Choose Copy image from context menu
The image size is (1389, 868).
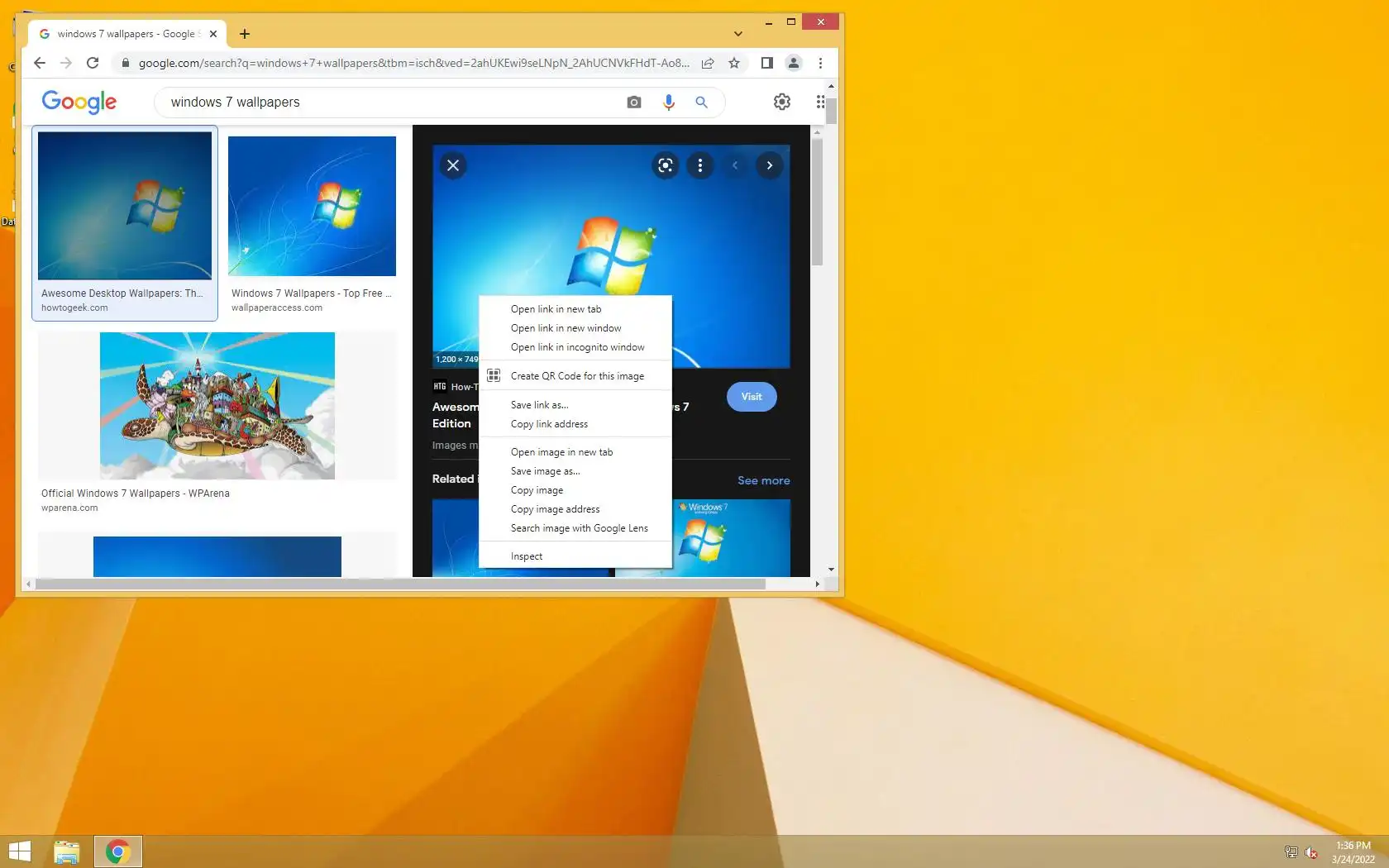[575, 490]
